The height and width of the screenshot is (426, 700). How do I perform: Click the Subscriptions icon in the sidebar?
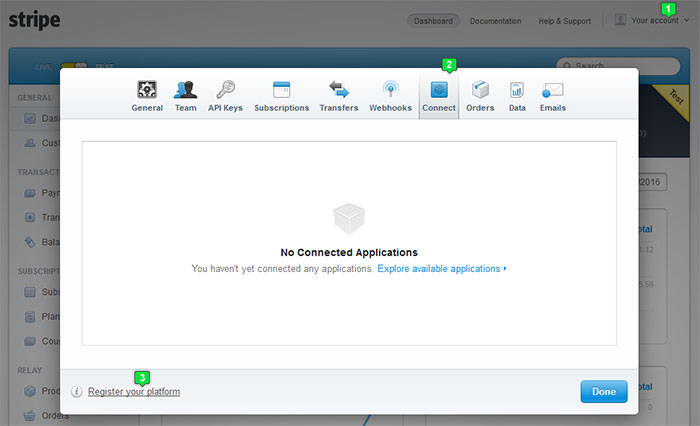(30, 292)
